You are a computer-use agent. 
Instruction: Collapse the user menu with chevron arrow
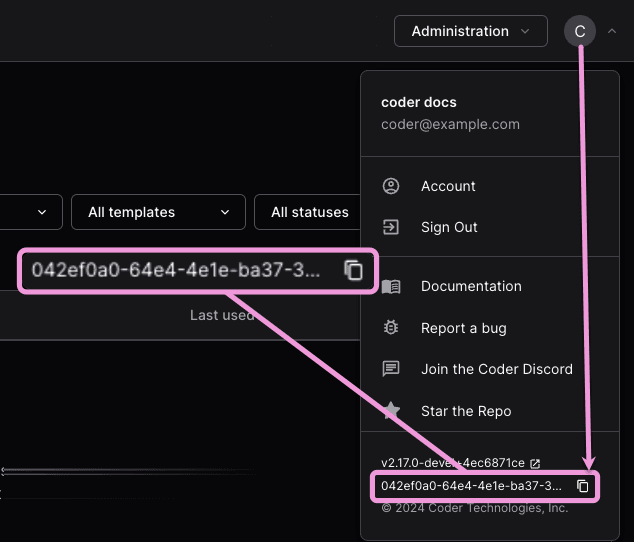612,31
